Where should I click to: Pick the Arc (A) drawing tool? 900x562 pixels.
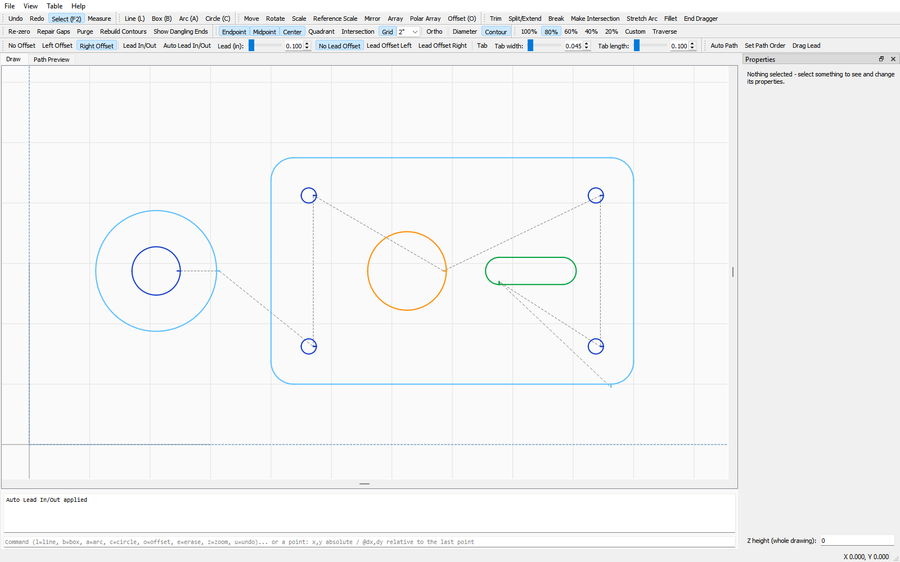[x=188, y=18]
